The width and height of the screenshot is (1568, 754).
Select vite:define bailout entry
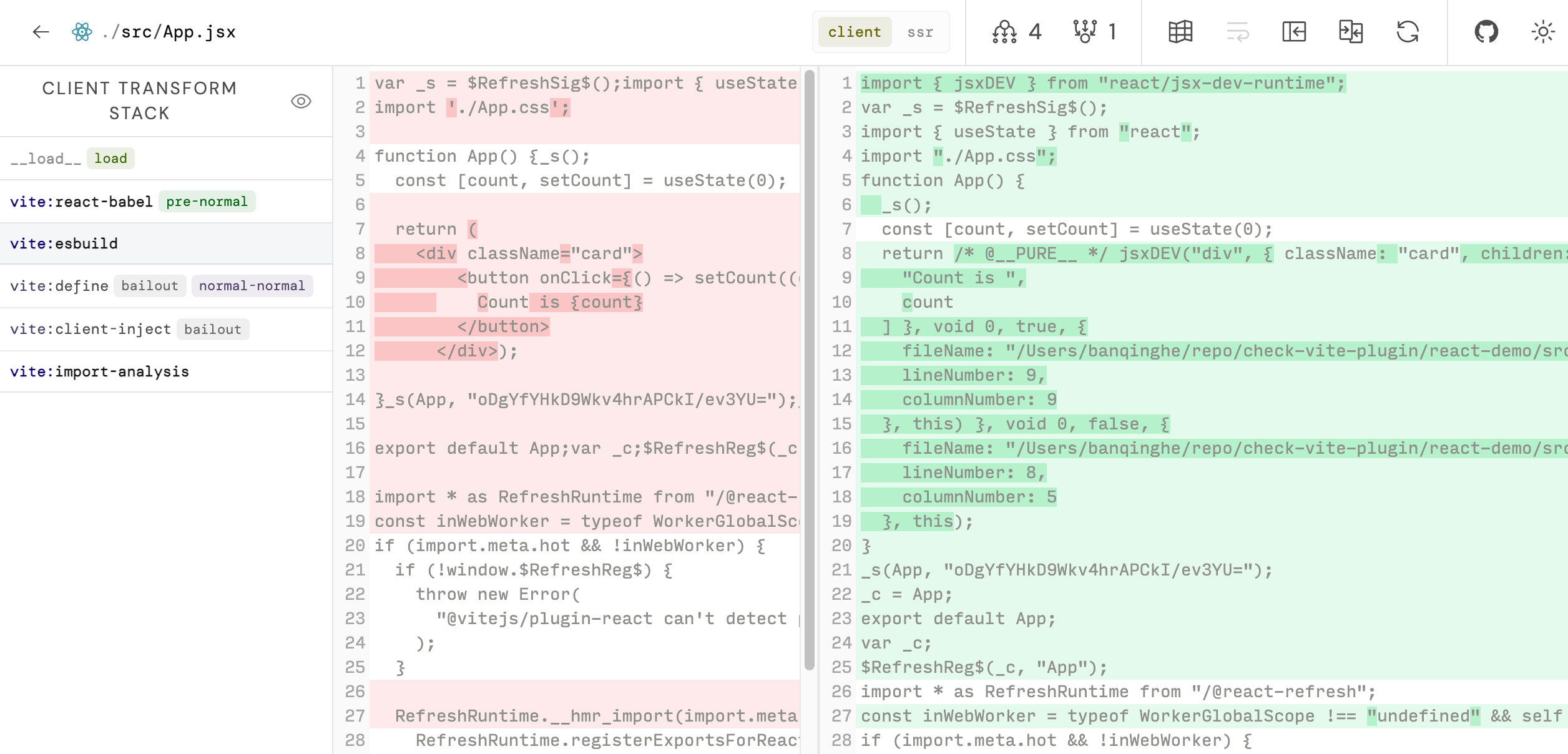[59, 286]
